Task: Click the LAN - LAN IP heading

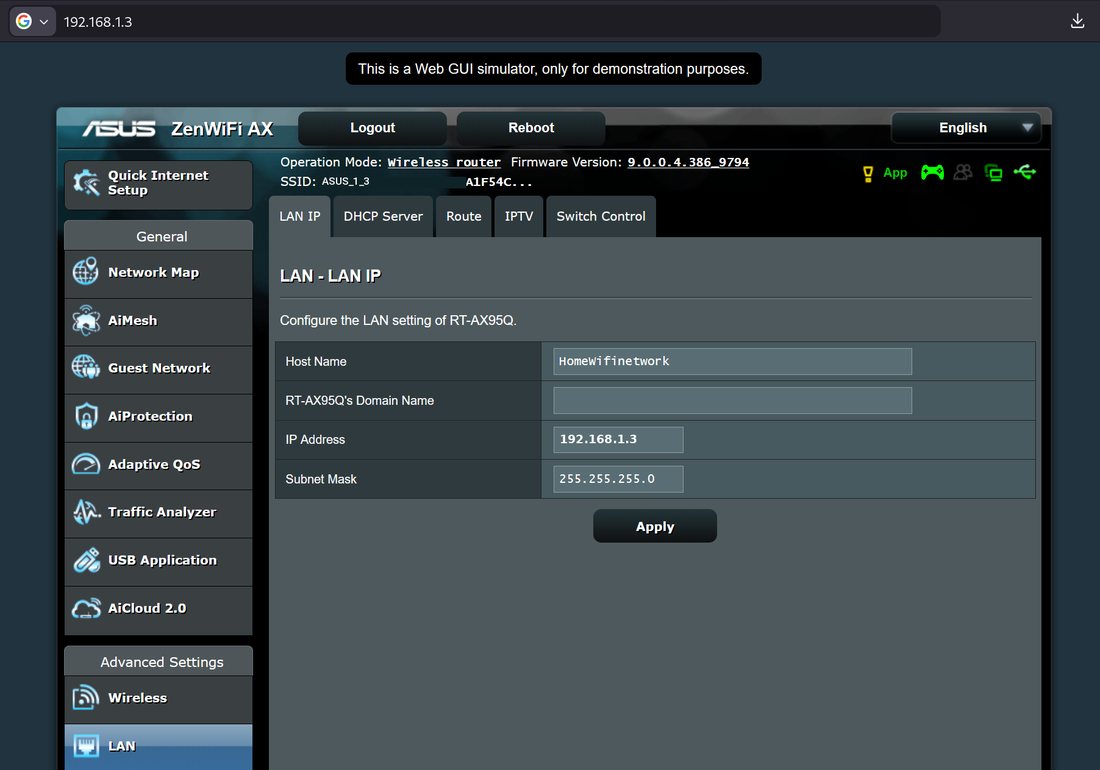Action: pyautogui.click(x=330, y=276)
